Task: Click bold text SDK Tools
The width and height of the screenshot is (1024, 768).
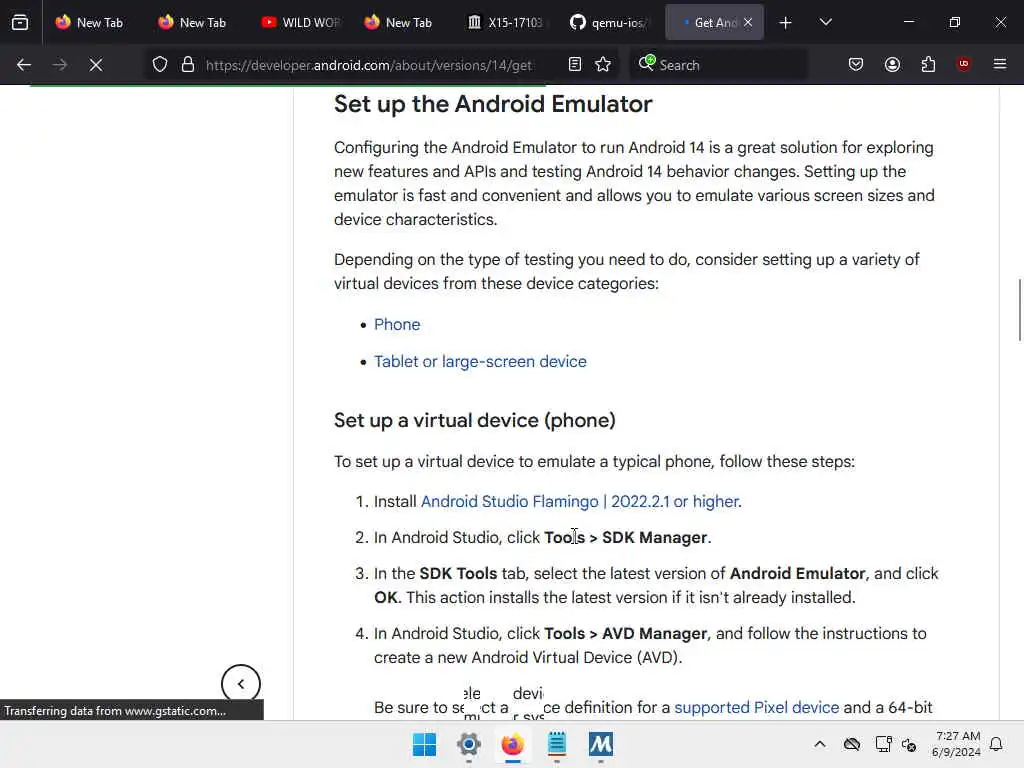Action: tap(458, 573)
